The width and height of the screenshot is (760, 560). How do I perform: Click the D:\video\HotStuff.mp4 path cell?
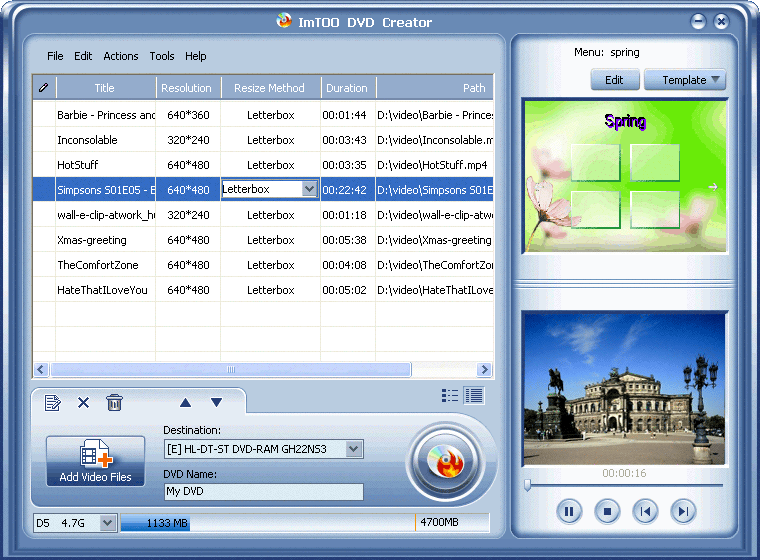[x=434, y=165]
